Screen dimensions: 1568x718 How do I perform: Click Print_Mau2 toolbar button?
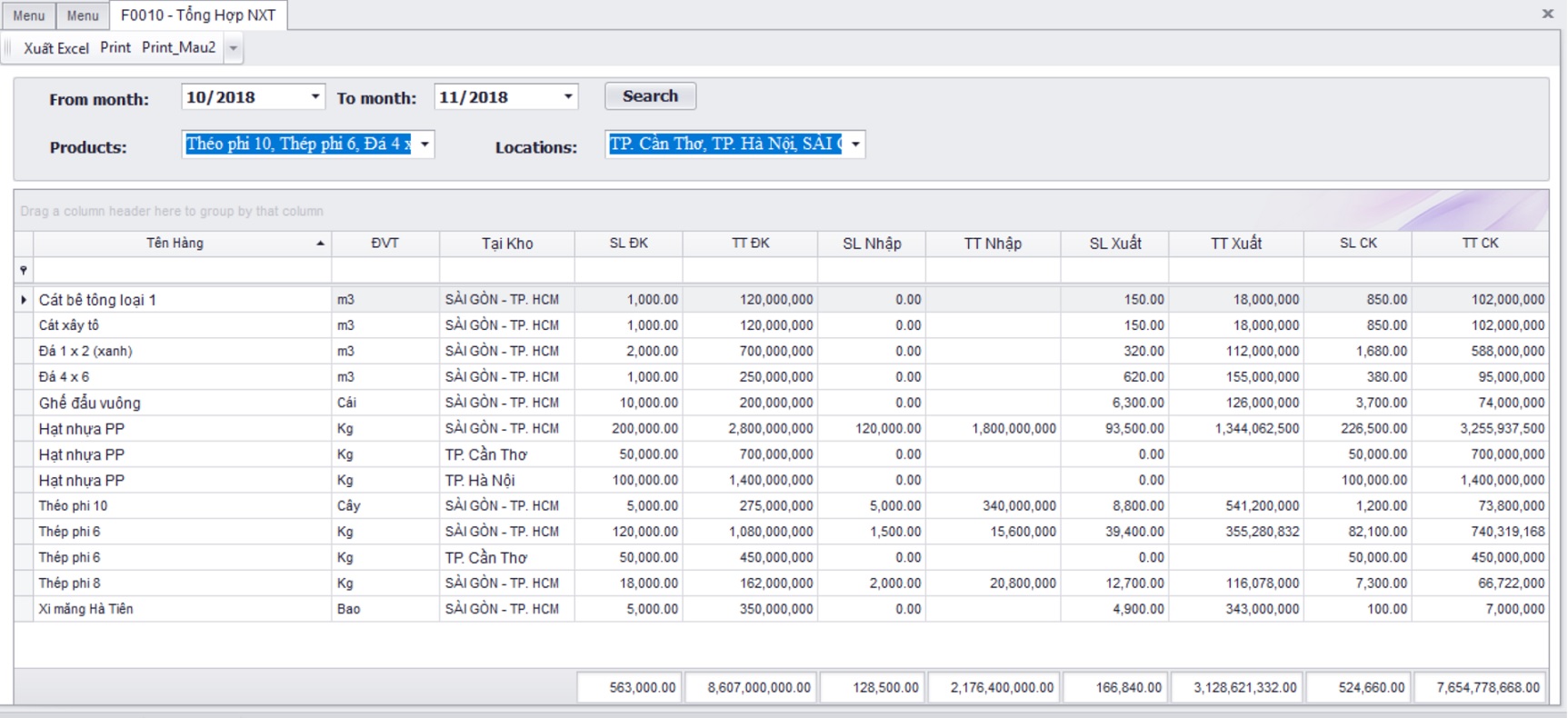(x=179, y=47)
